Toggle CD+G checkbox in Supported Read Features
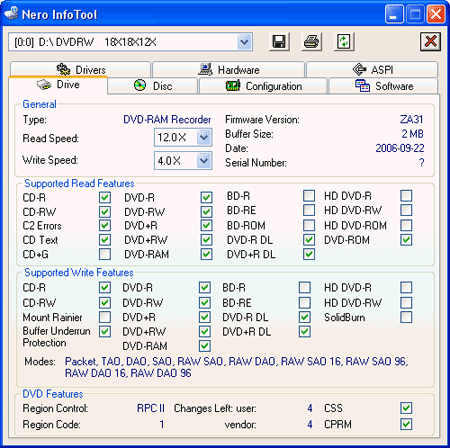Viewport: 450px width, 448px height. 105,254
